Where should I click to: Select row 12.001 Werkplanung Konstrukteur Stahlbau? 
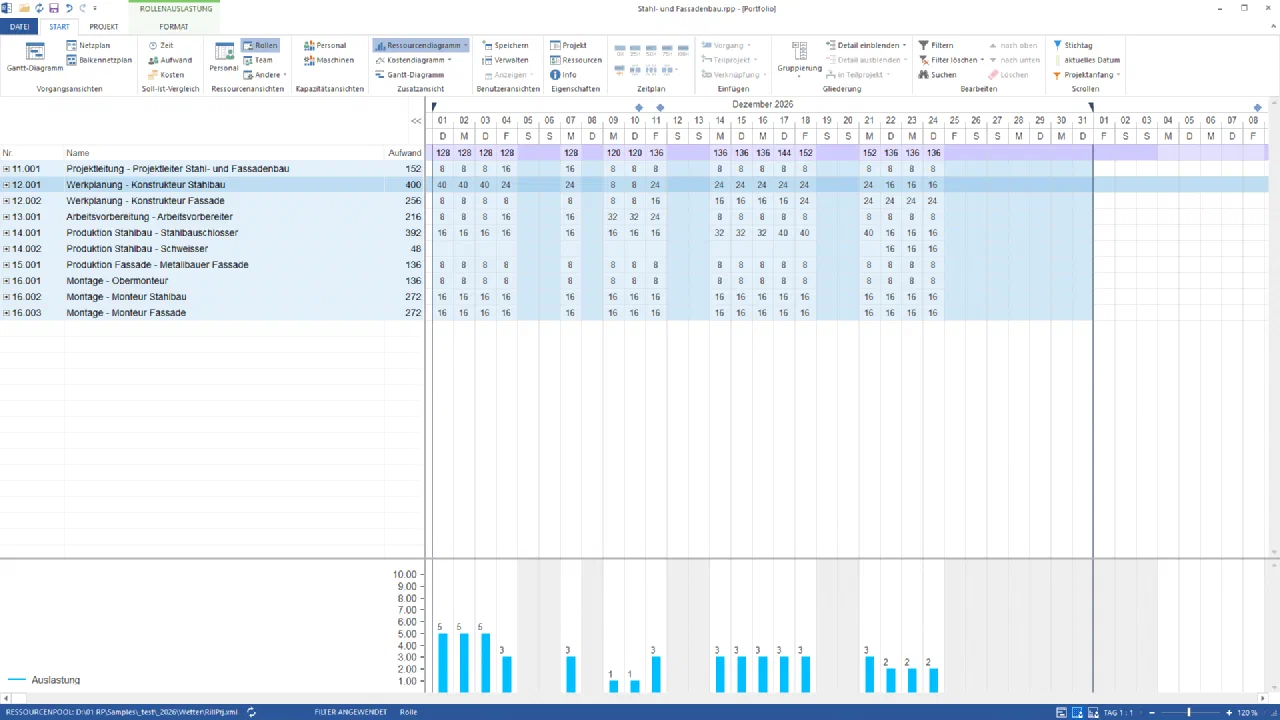[212, 185]
